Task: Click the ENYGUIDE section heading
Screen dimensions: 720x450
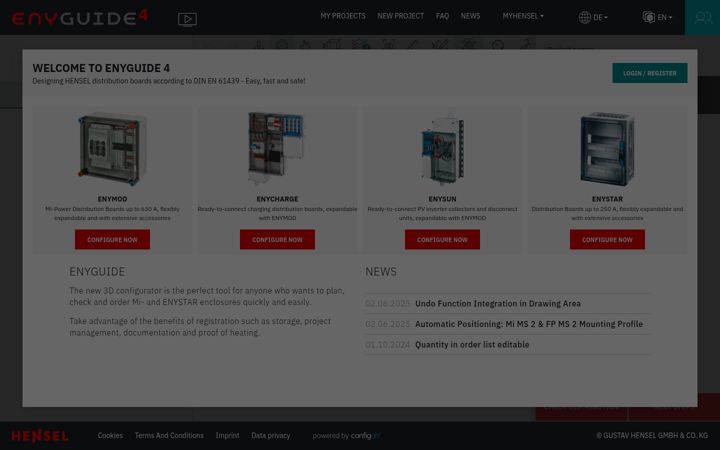Action: [x=97, y=272]
